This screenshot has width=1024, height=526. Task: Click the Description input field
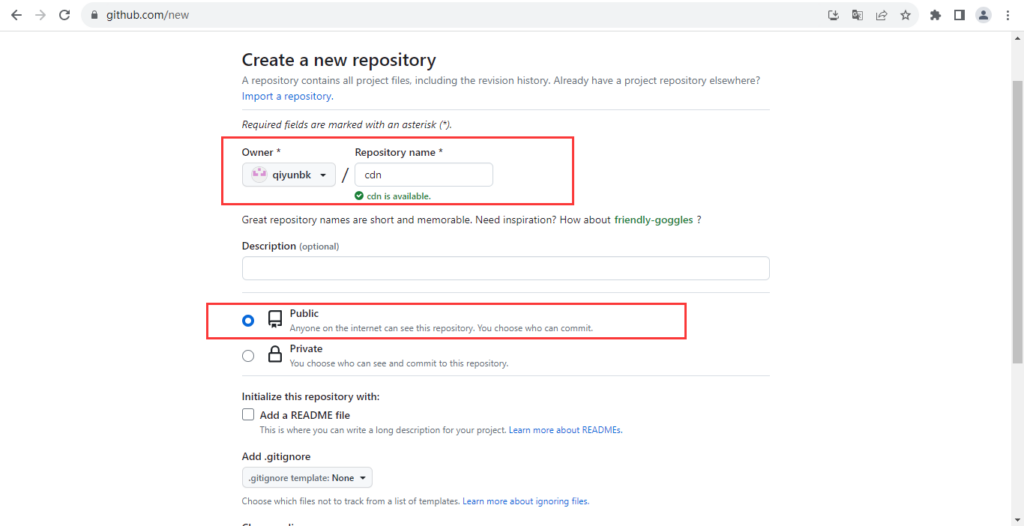[x=505, y=269]
